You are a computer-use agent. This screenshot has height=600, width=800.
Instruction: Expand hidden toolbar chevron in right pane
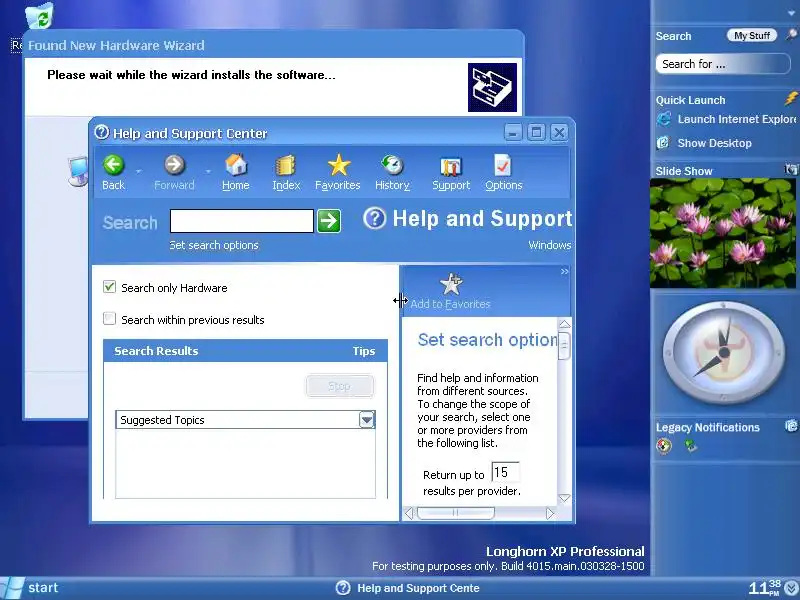click(564, 271)
